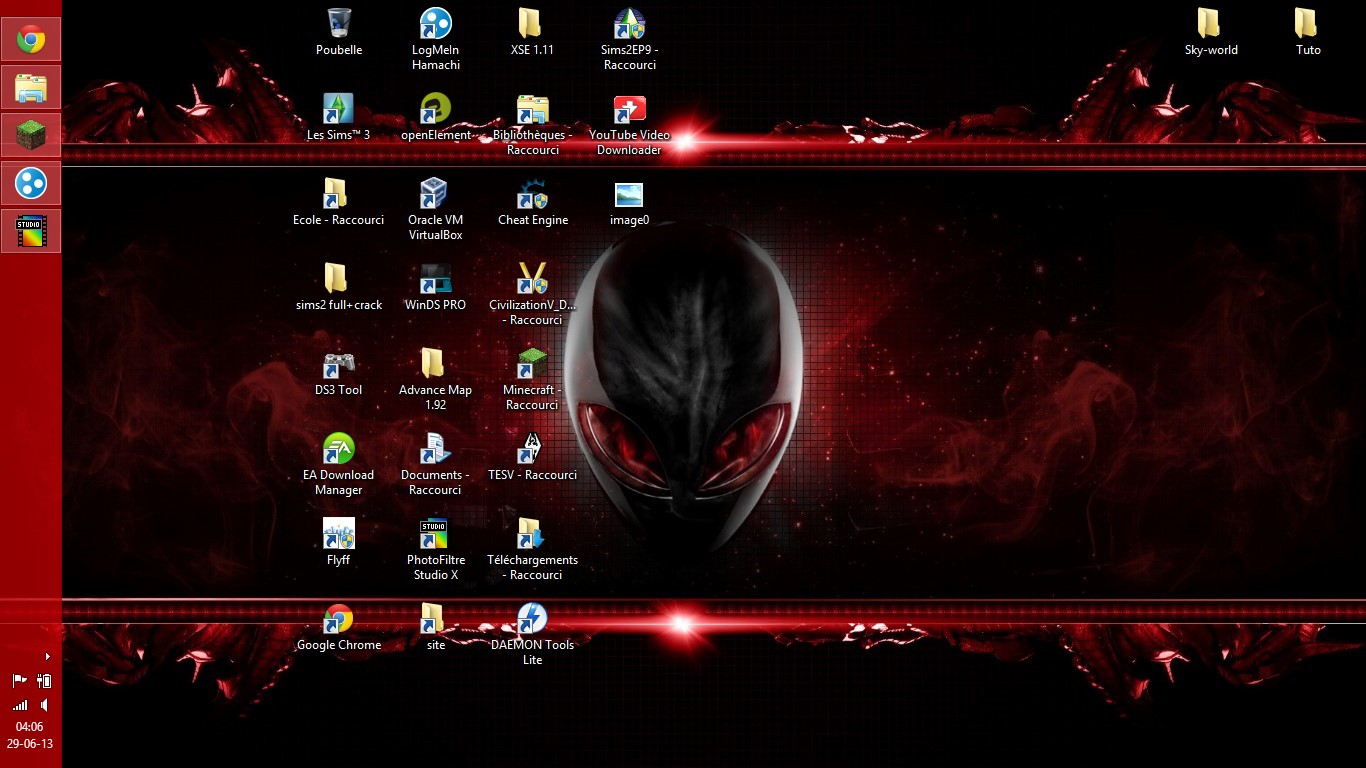Screen dimensions: 1366x768
Task: Select the CivilizationV_D... - Raccourci shortcut
Action: coord(532,295)
